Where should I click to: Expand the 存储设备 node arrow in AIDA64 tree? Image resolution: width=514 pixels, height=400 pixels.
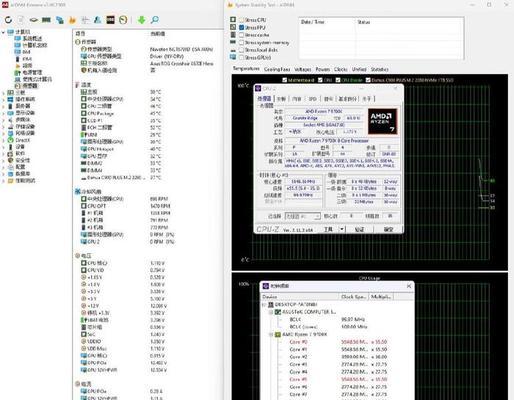[3, 126]
